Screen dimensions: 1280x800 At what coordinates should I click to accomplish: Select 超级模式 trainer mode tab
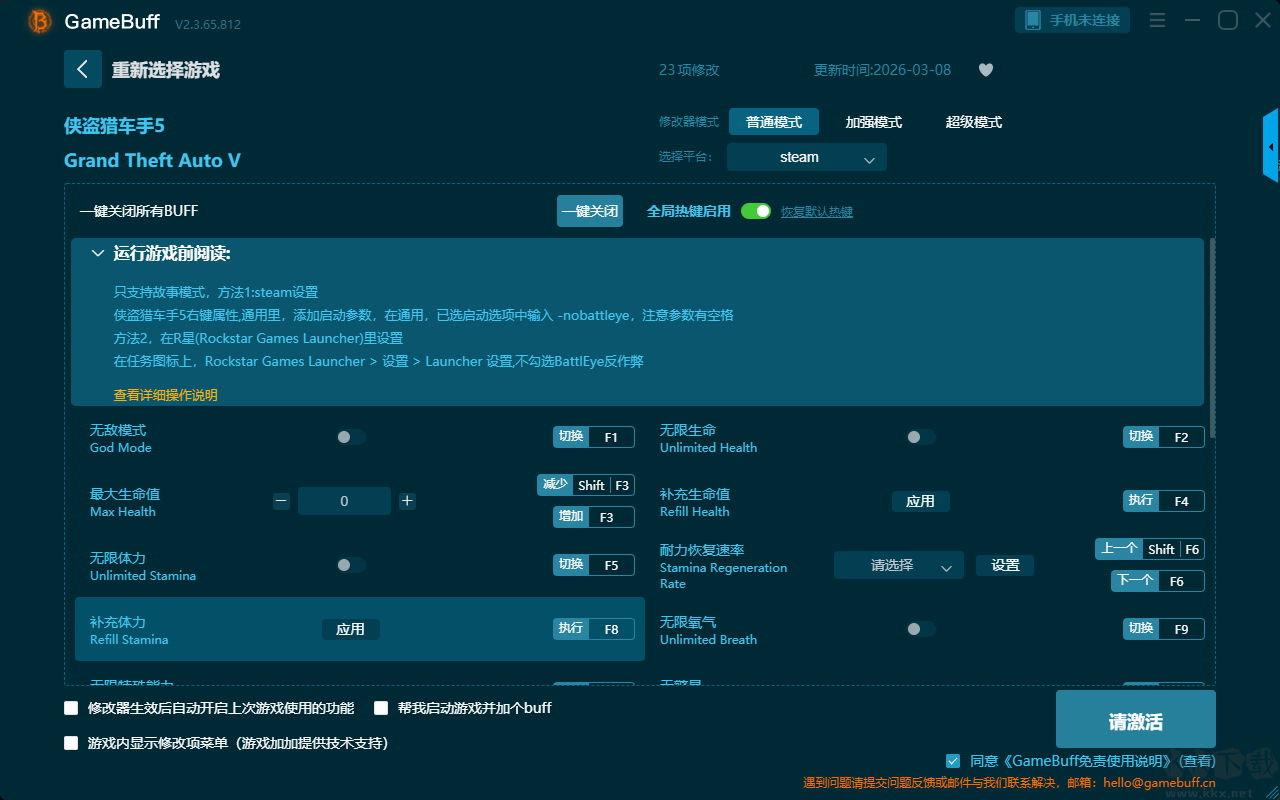974,122
